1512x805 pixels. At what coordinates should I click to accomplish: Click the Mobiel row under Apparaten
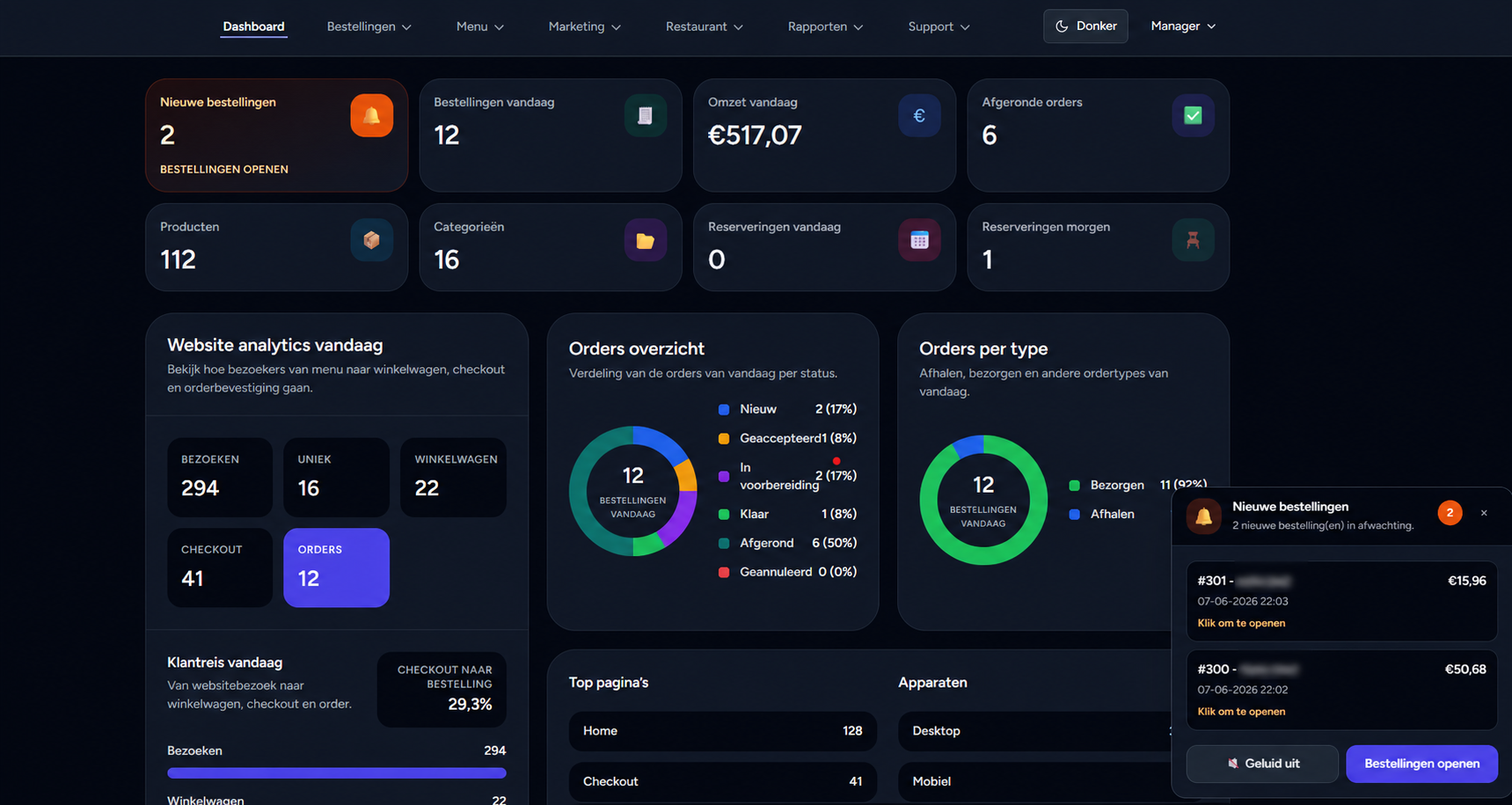tap(1035, 781)
